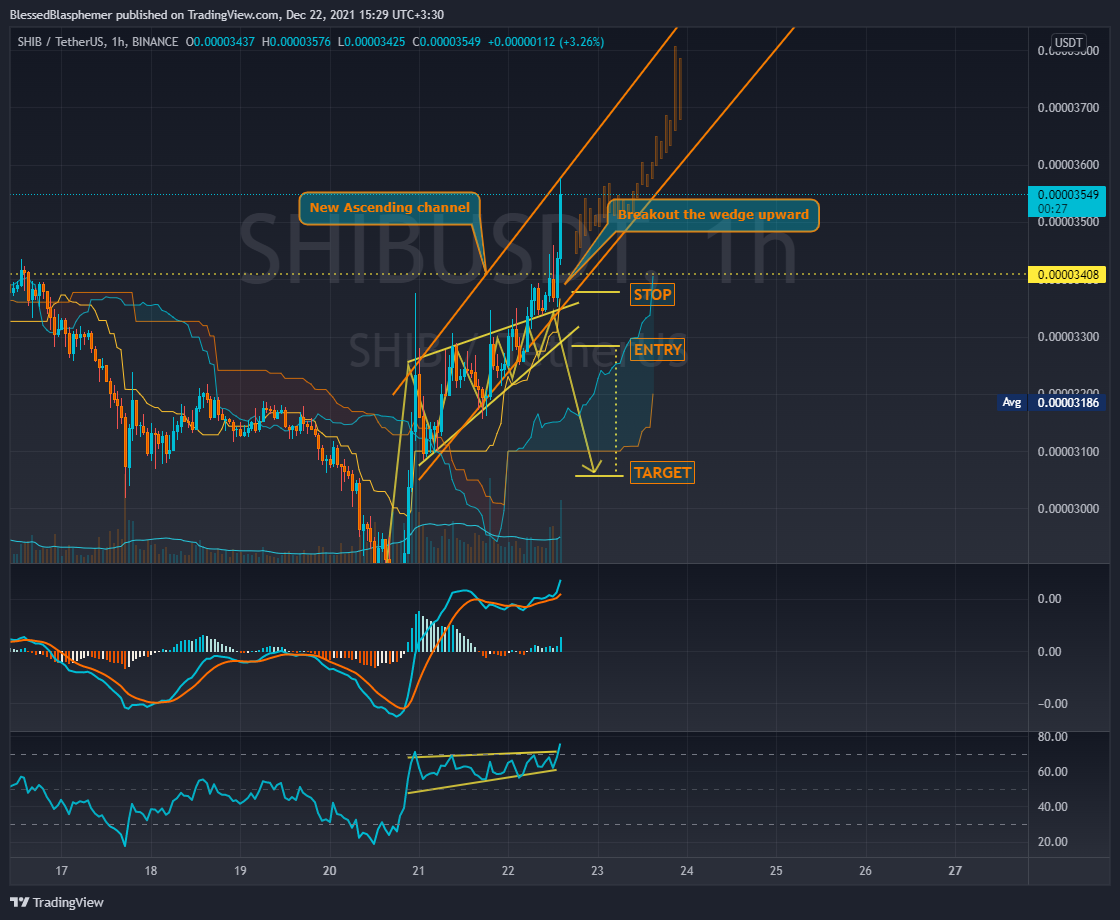Click the ENTRY label box

[x=658, y=349]
